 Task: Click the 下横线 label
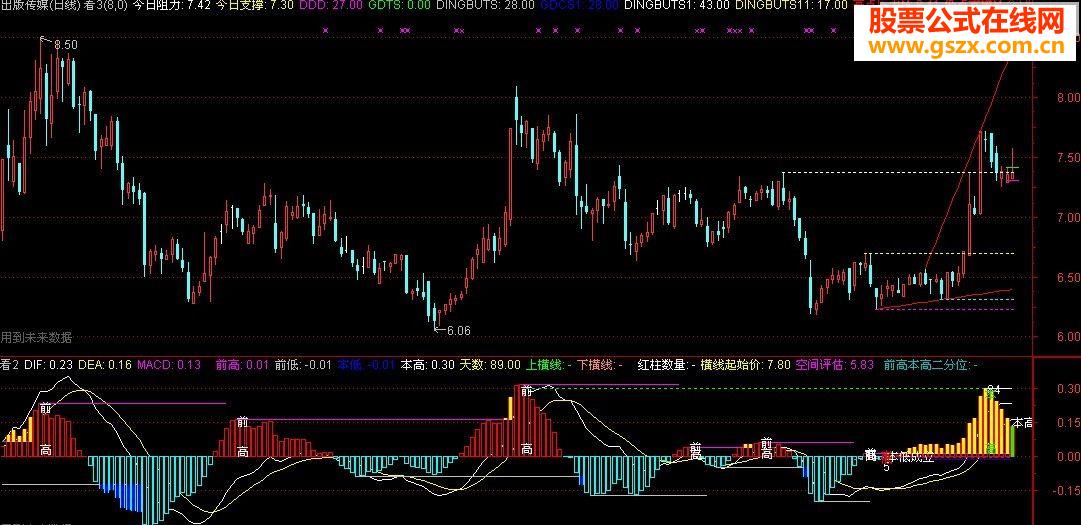tap(595, 364)
